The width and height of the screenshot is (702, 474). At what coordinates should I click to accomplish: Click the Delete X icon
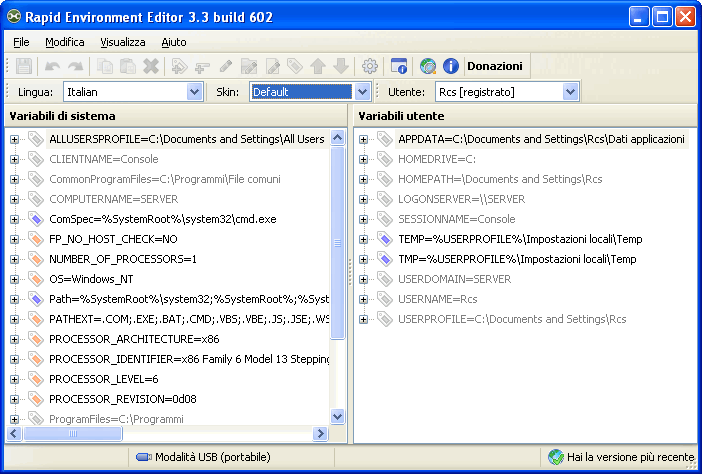click(x=151, y=66)
